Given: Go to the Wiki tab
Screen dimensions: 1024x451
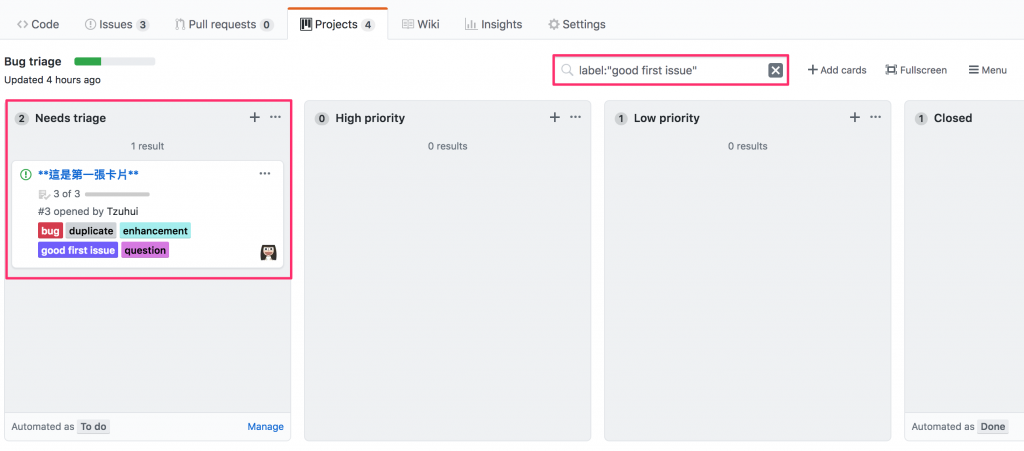Looking at the screenshot, I should pos(421,24).
